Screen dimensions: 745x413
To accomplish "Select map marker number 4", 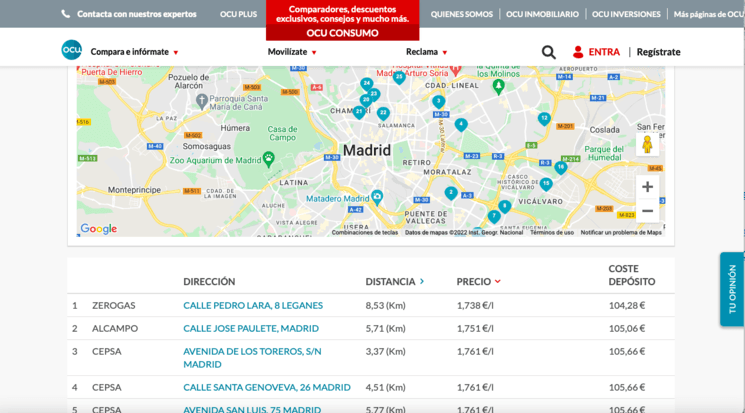I will point(461,124).
